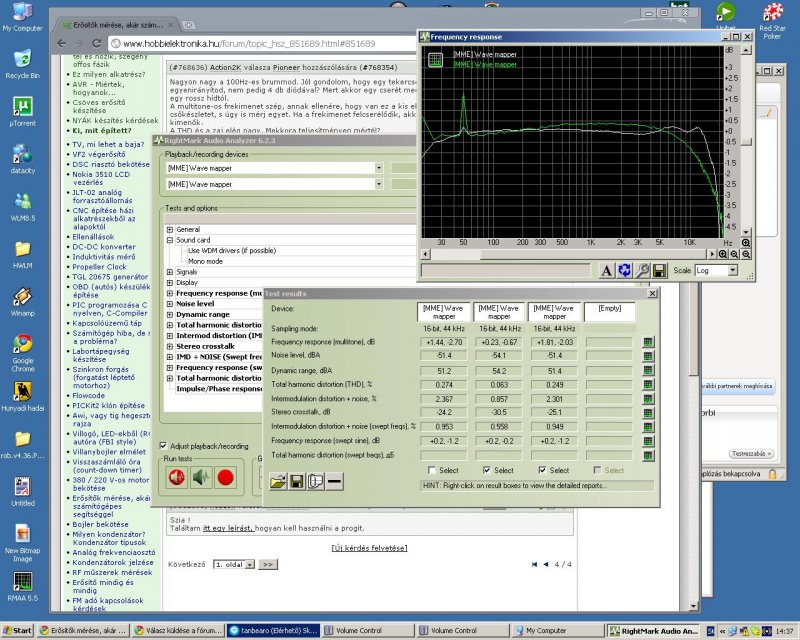Click the dB axis vertical scrollbar thumb

(x=746, y=141)
